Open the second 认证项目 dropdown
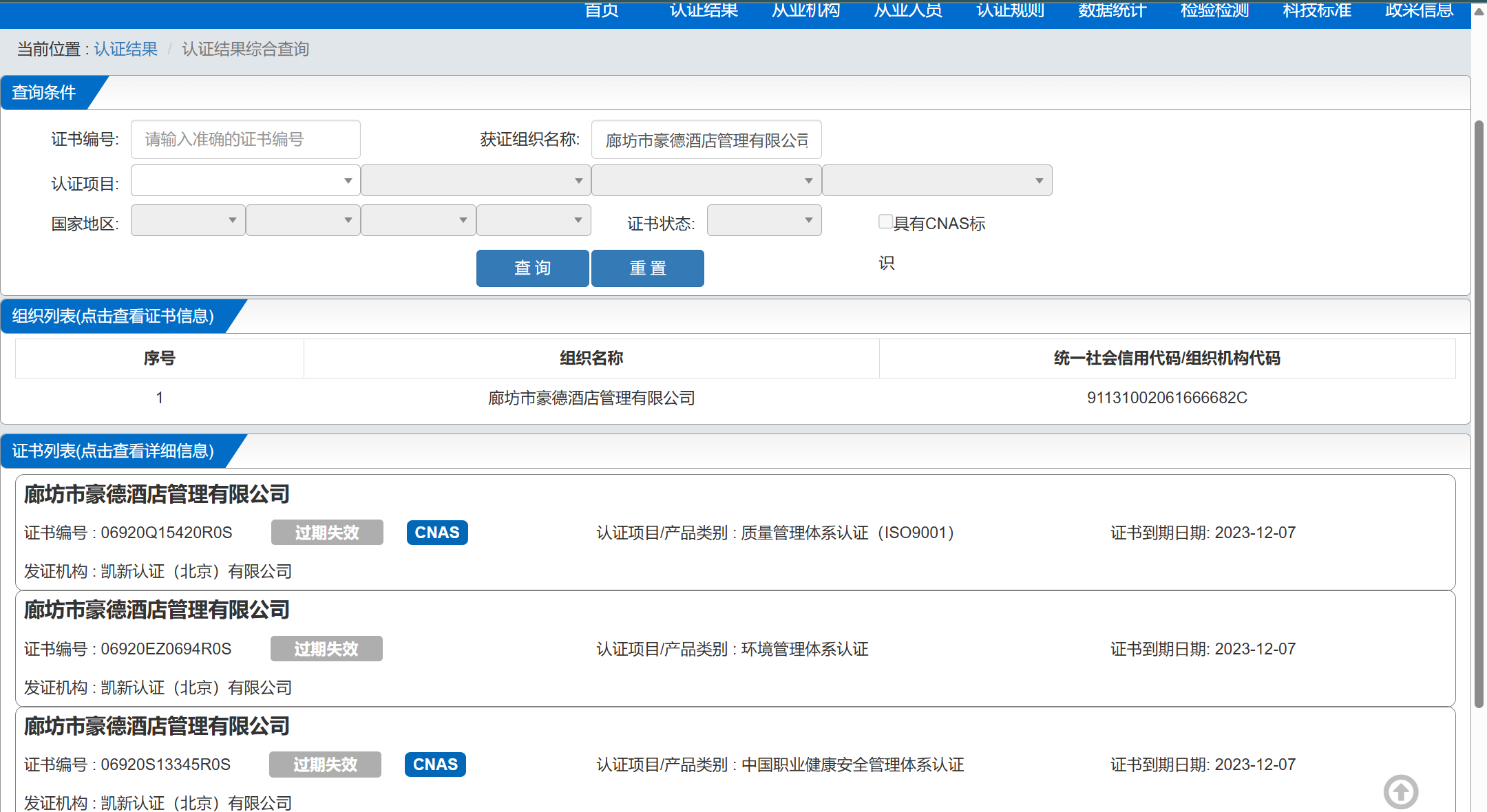 pyautogui.click(x=476, y=181)
